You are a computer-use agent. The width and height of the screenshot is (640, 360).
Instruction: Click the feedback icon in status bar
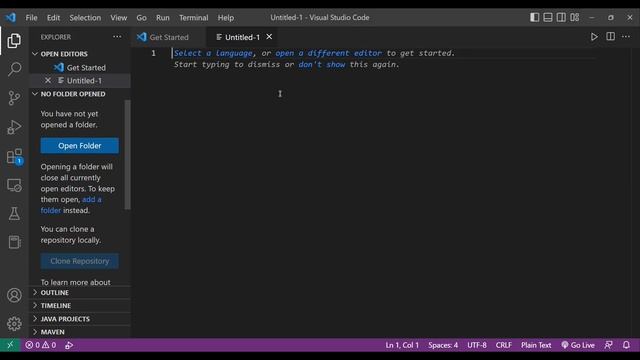[x=608, y=345]
